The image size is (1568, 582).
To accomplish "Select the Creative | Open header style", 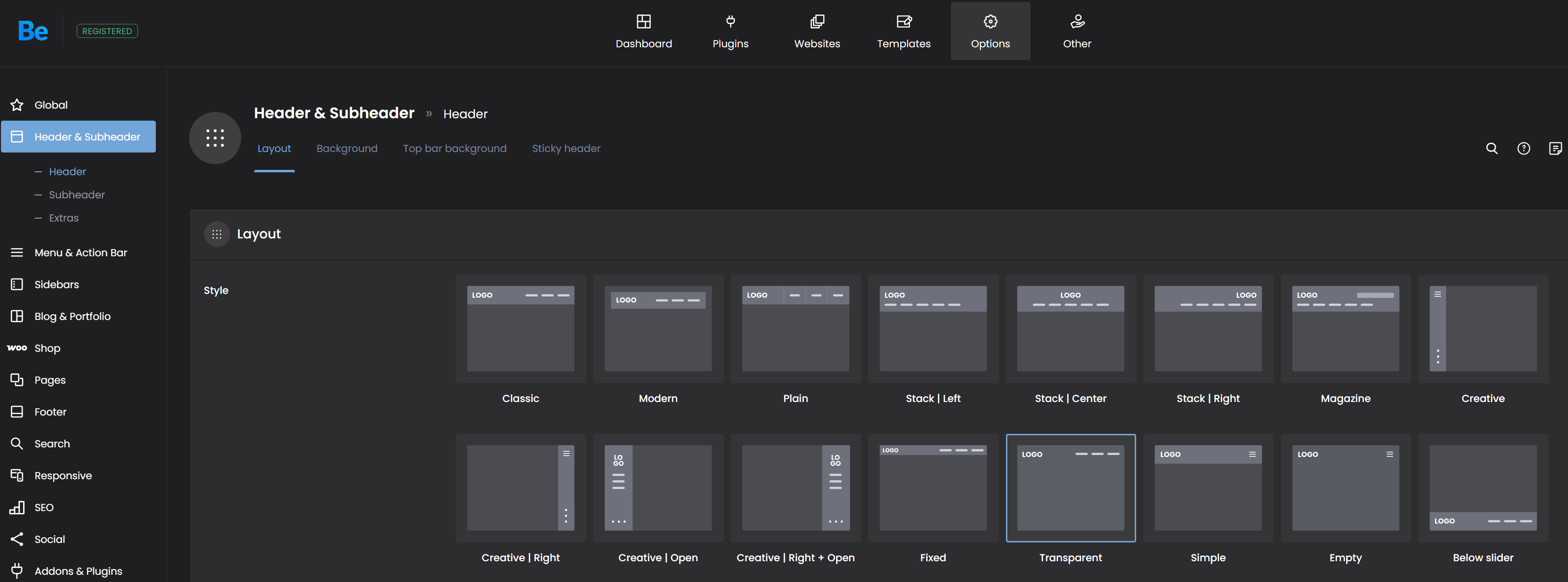I will tap(658, 488).
